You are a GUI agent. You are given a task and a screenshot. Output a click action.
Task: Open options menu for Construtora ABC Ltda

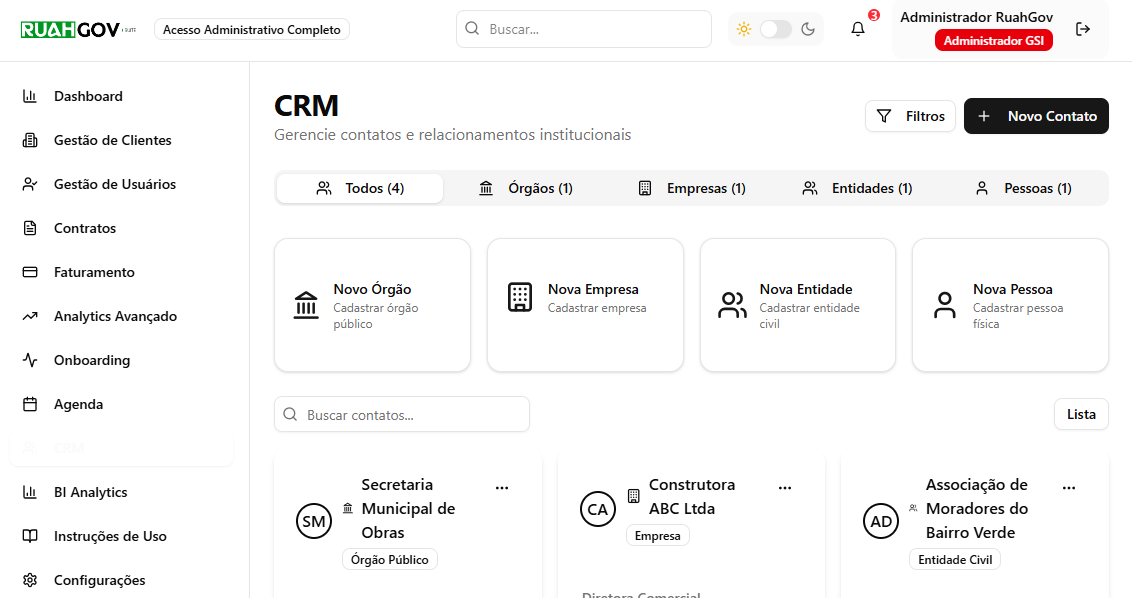785,487
